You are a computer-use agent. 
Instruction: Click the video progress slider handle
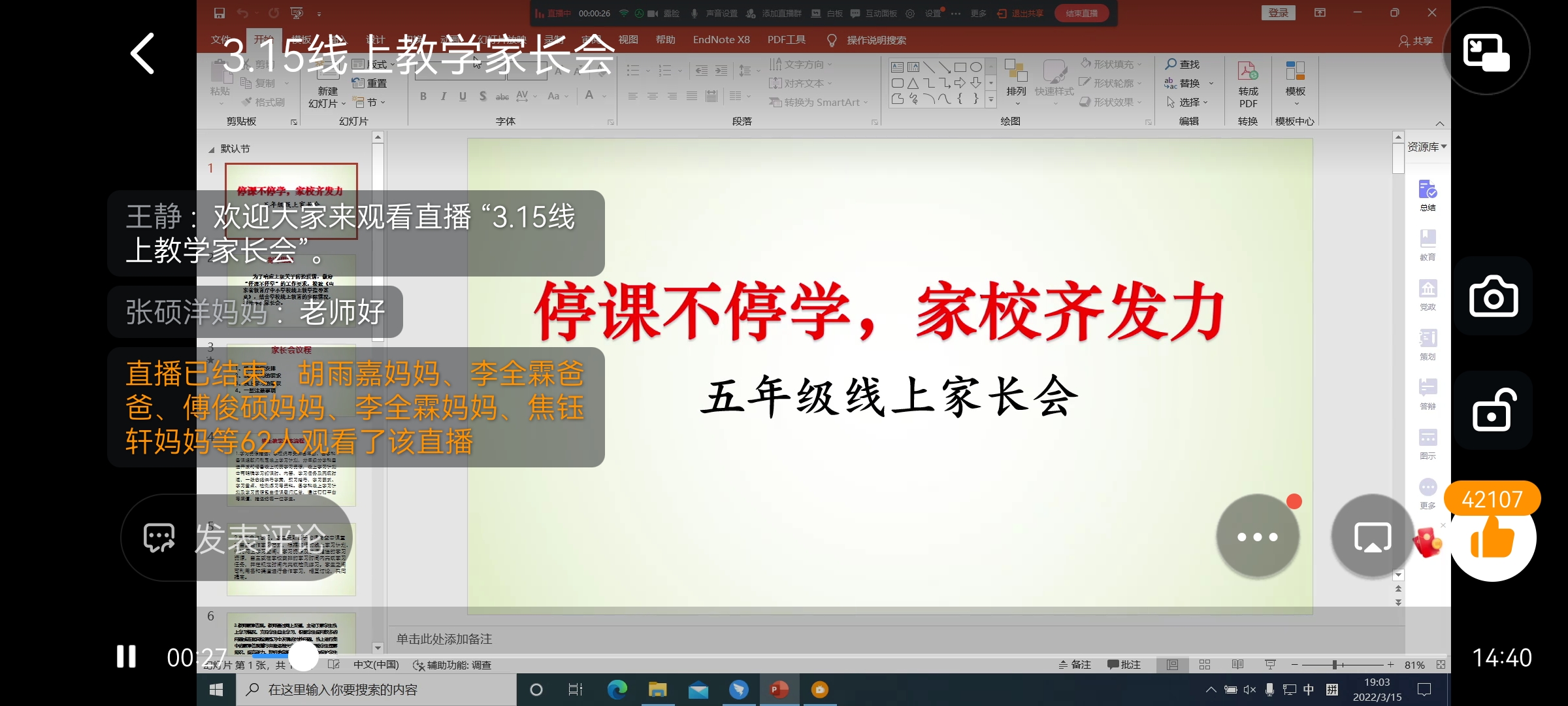303,656
